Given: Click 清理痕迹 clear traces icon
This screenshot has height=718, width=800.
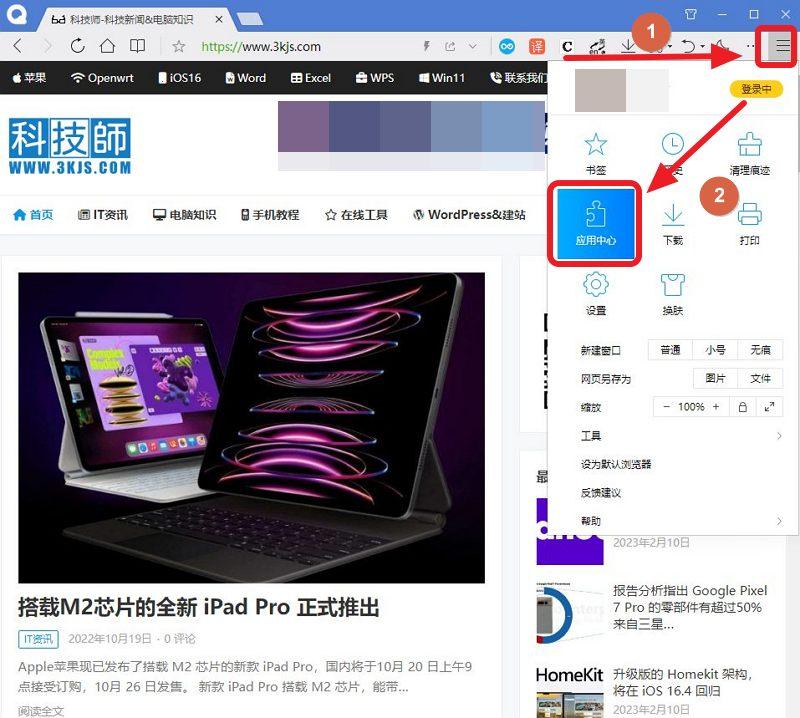Looking at the screenshot, I should coord(749,154).
